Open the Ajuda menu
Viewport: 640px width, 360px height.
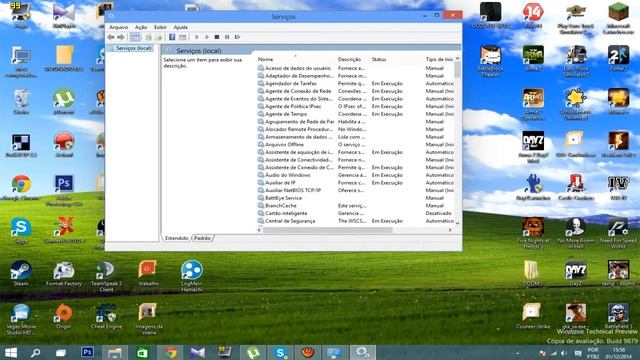pos(180,27)
